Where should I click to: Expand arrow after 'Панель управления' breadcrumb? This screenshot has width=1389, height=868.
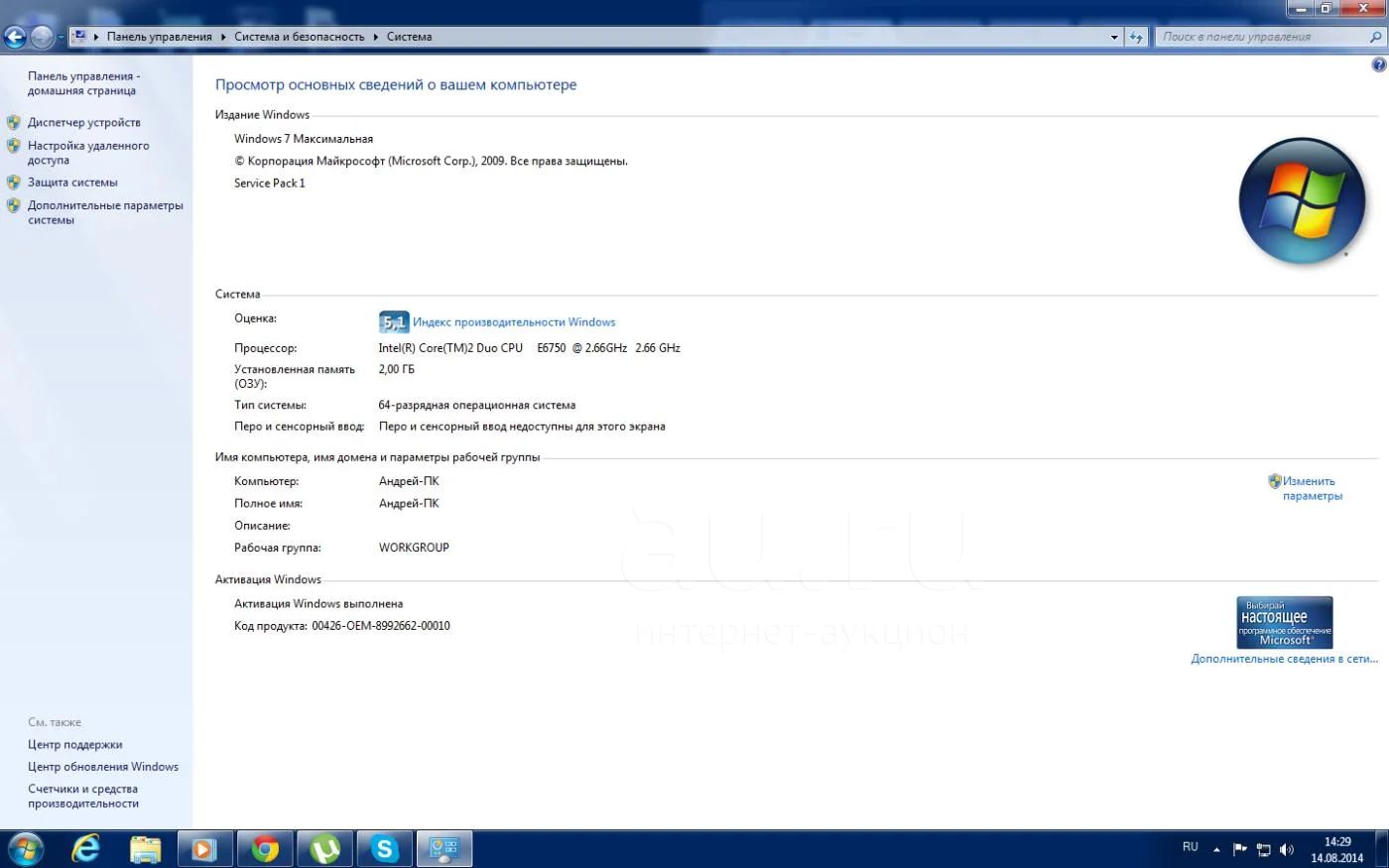(x=223, y=37)
